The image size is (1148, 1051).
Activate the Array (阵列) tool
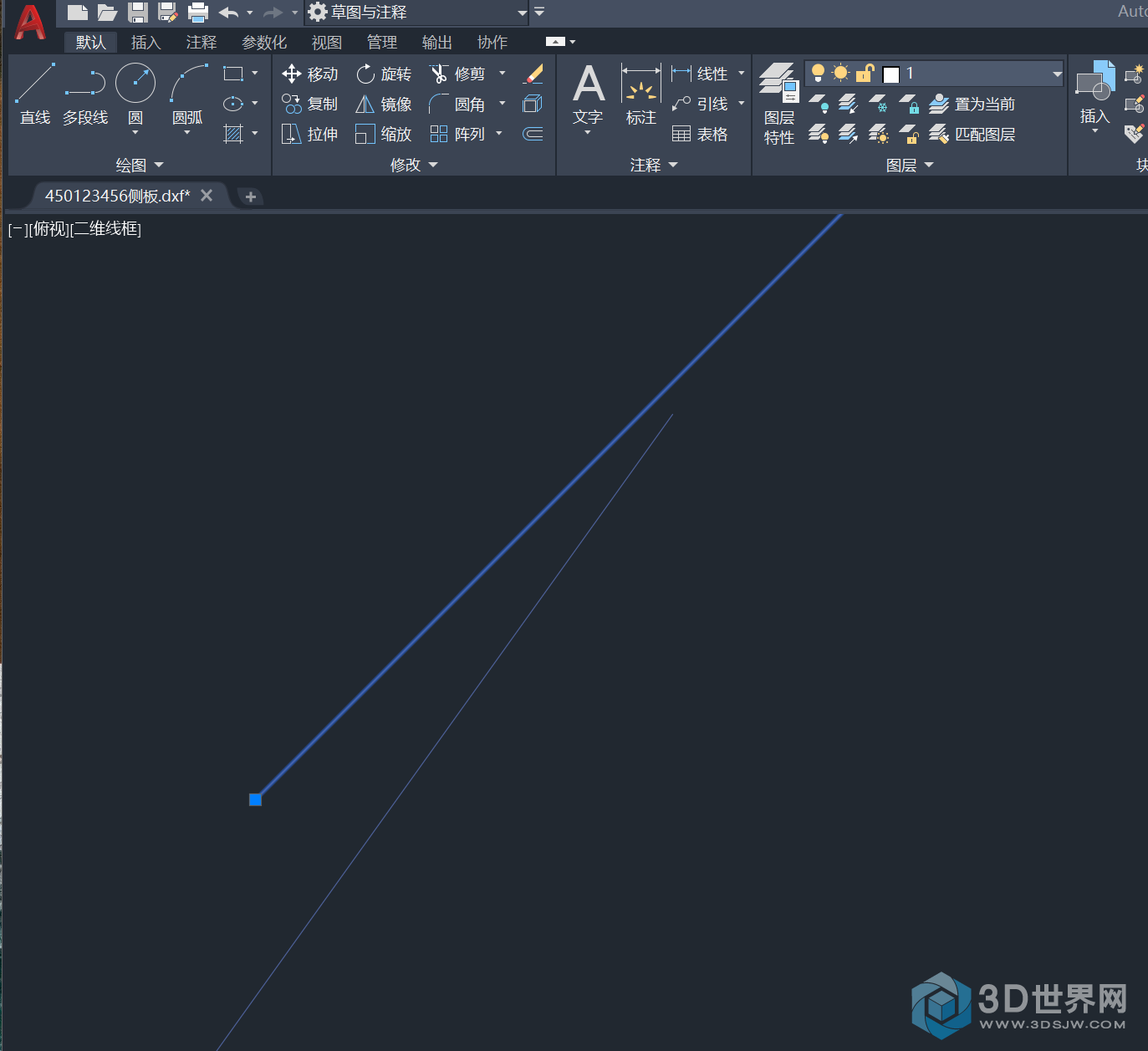457,134
